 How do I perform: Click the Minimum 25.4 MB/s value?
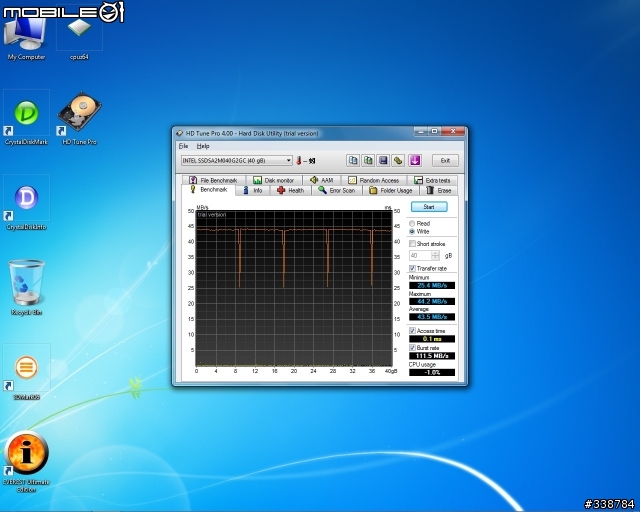(432, 285)
